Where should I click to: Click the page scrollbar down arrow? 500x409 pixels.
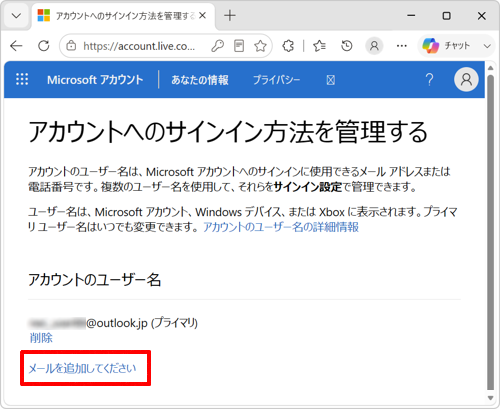(490, 398)
